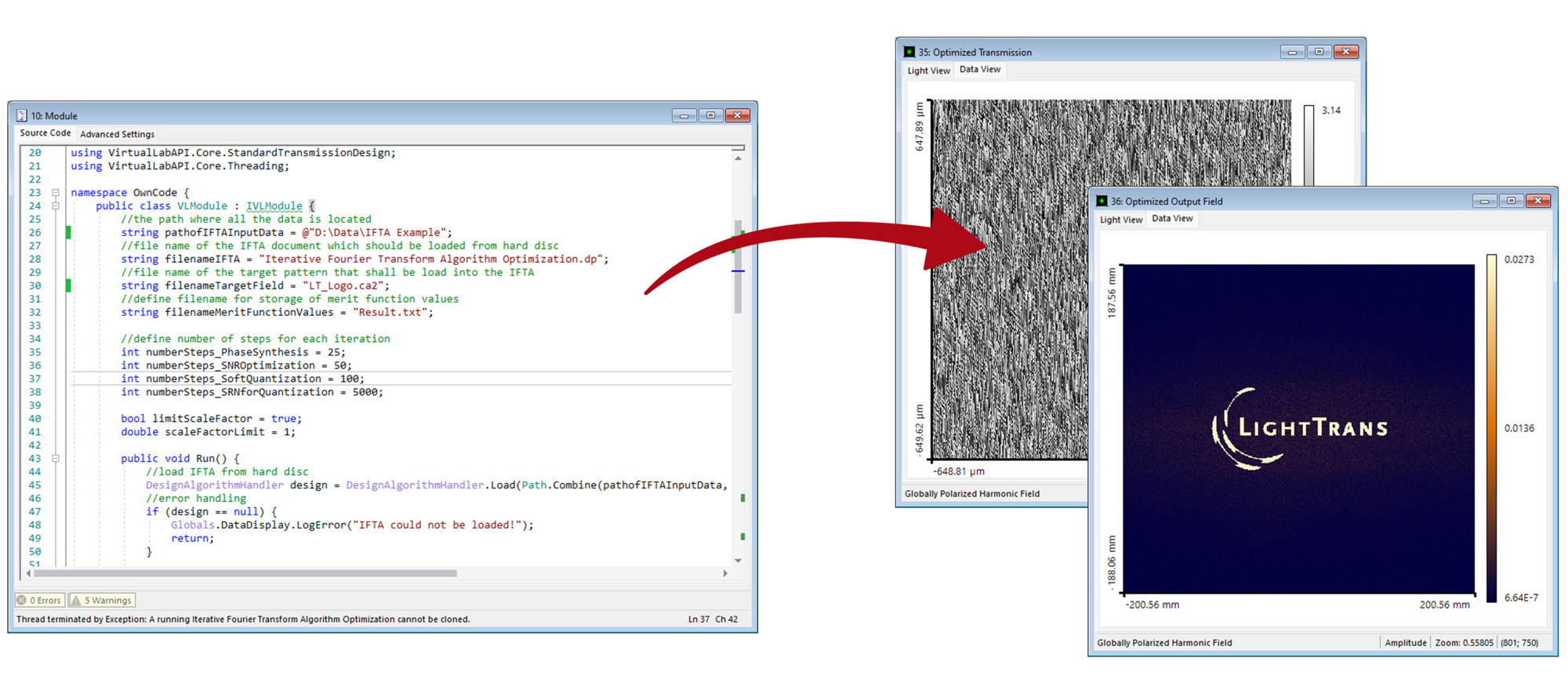Click the (801; 750) size status entry

click(1519, 642)
